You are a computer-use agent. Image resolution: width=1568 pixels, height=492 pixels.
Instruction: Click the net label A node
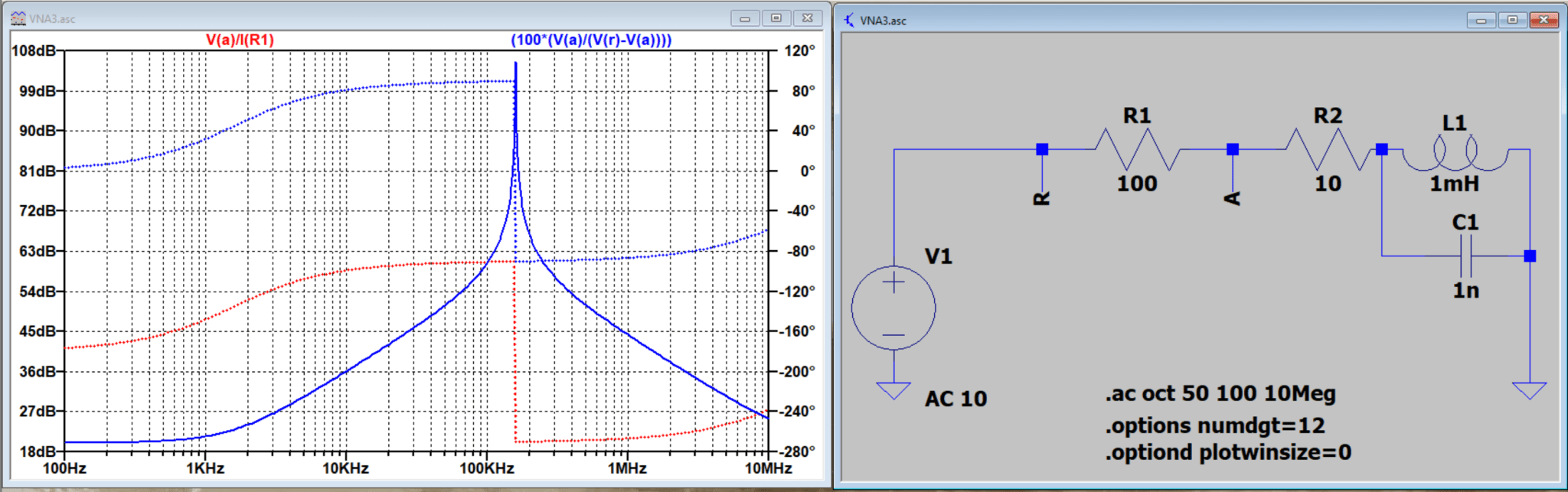(1233, 198)
